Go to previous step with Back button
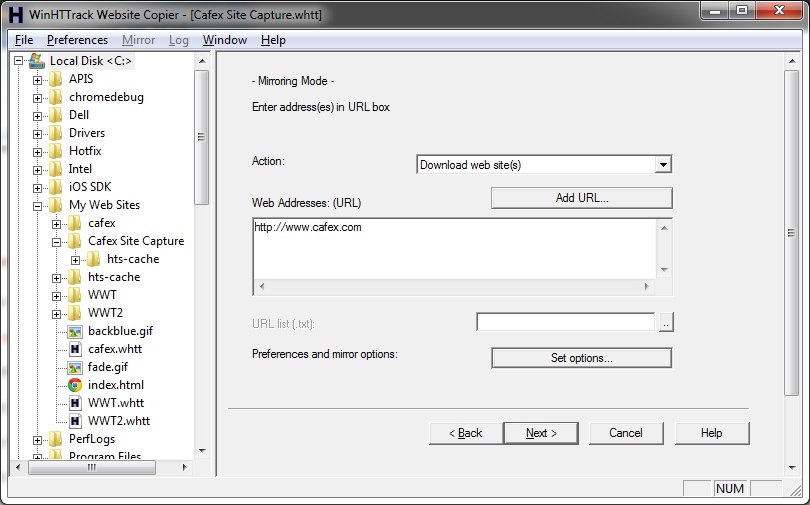 [465, 433]
